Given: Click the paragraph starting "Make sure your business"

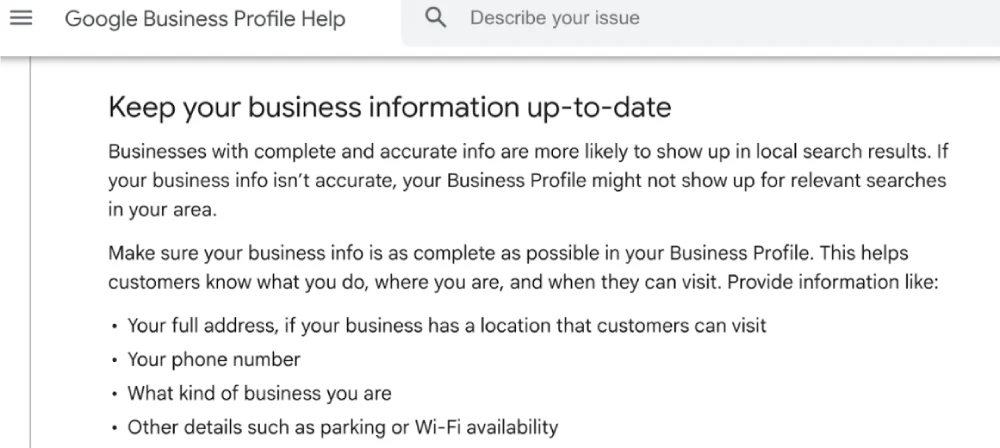Looking at the screenshot, I should [523, 267].
